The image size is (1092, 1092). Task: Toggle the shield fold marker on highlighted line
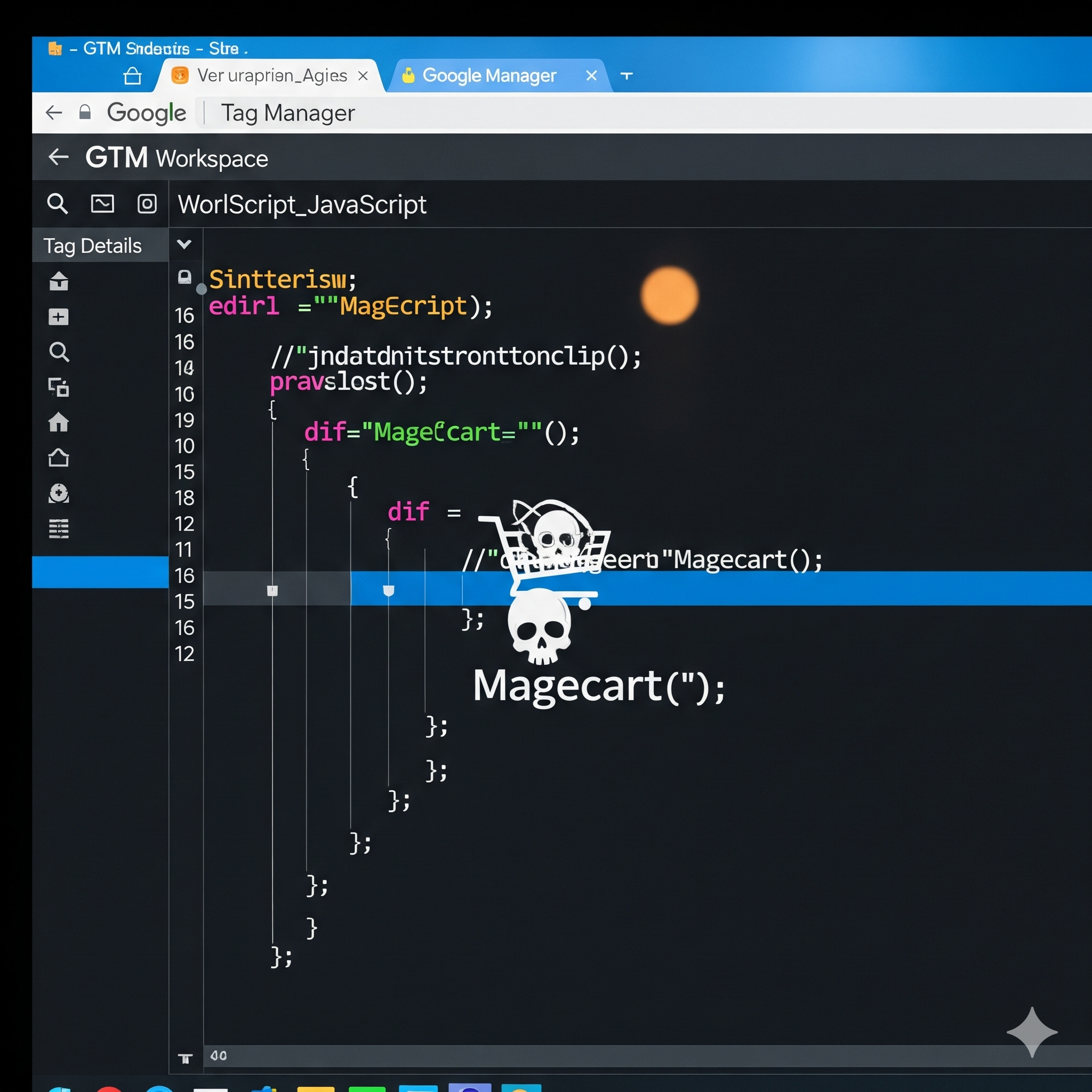(x=388, y=591)
